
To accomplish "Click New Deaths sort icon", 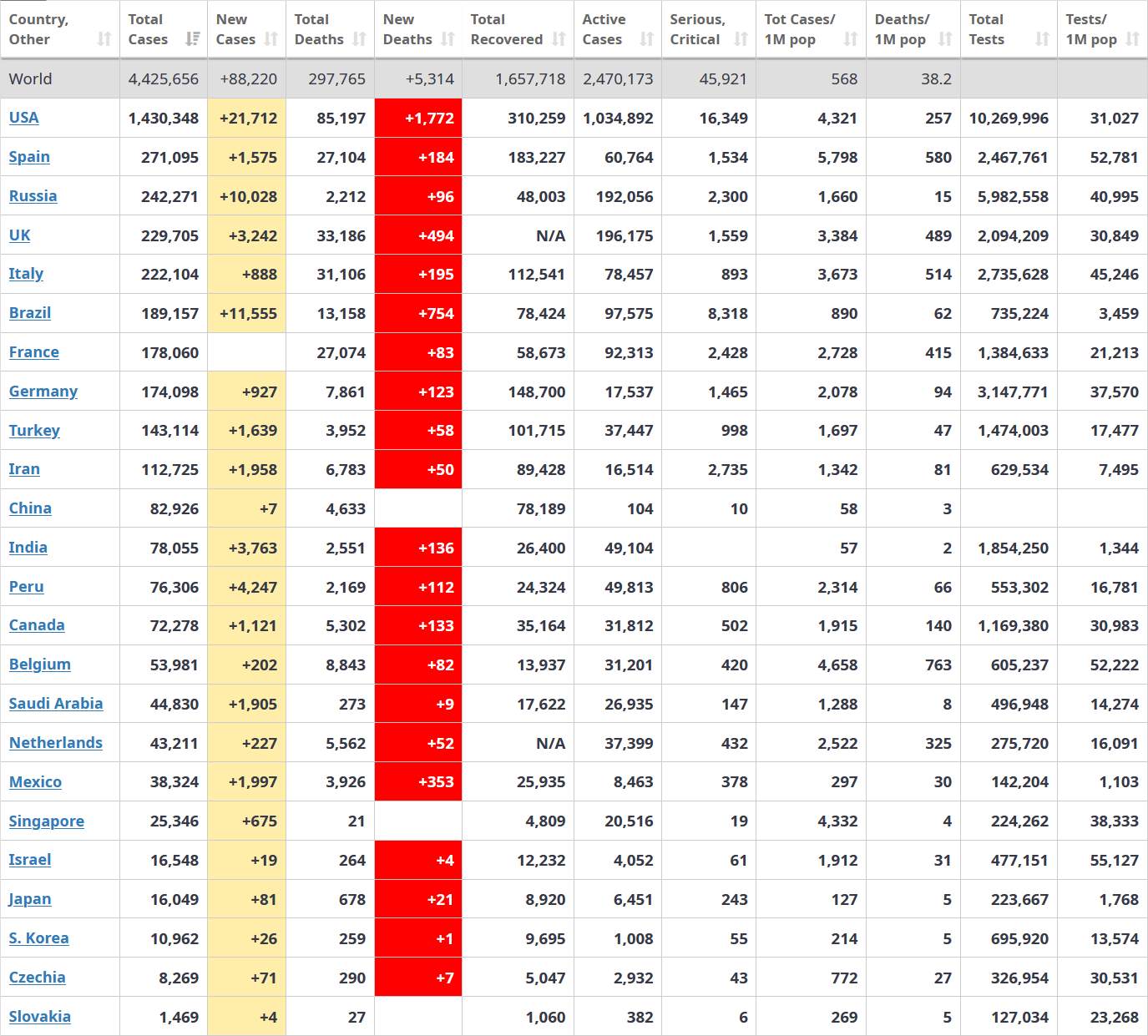I will pyautogui.click(x=448, y=39).
